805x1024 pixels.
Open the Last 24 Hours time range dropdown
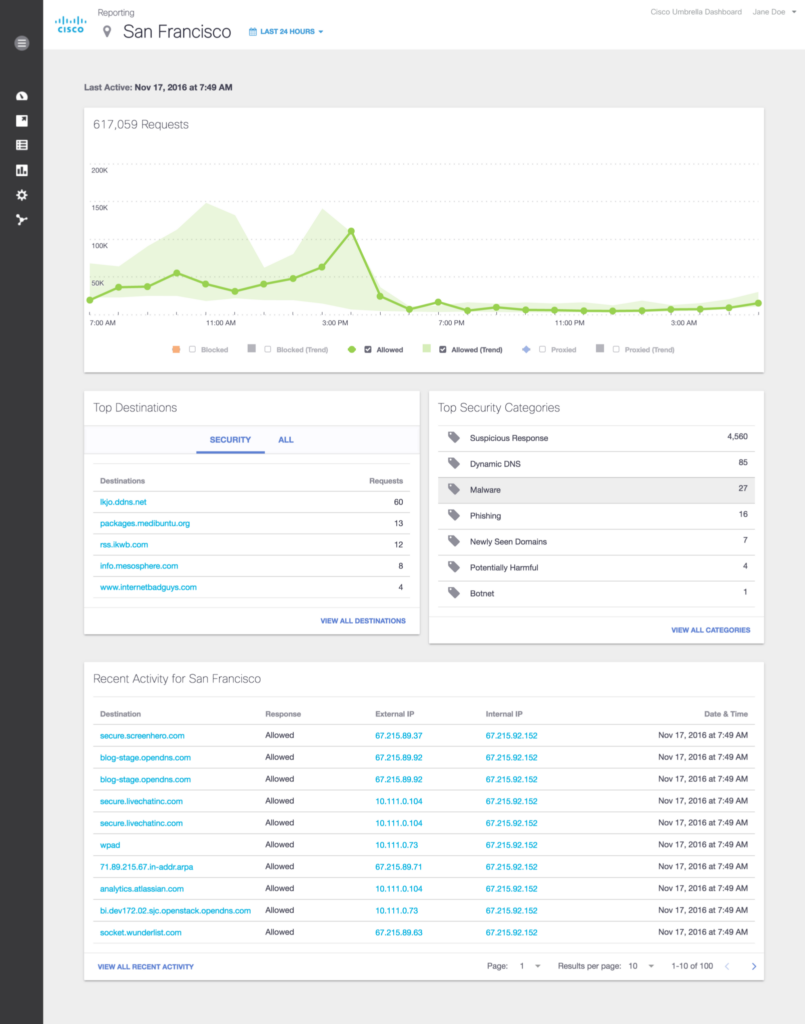point(286,31)
